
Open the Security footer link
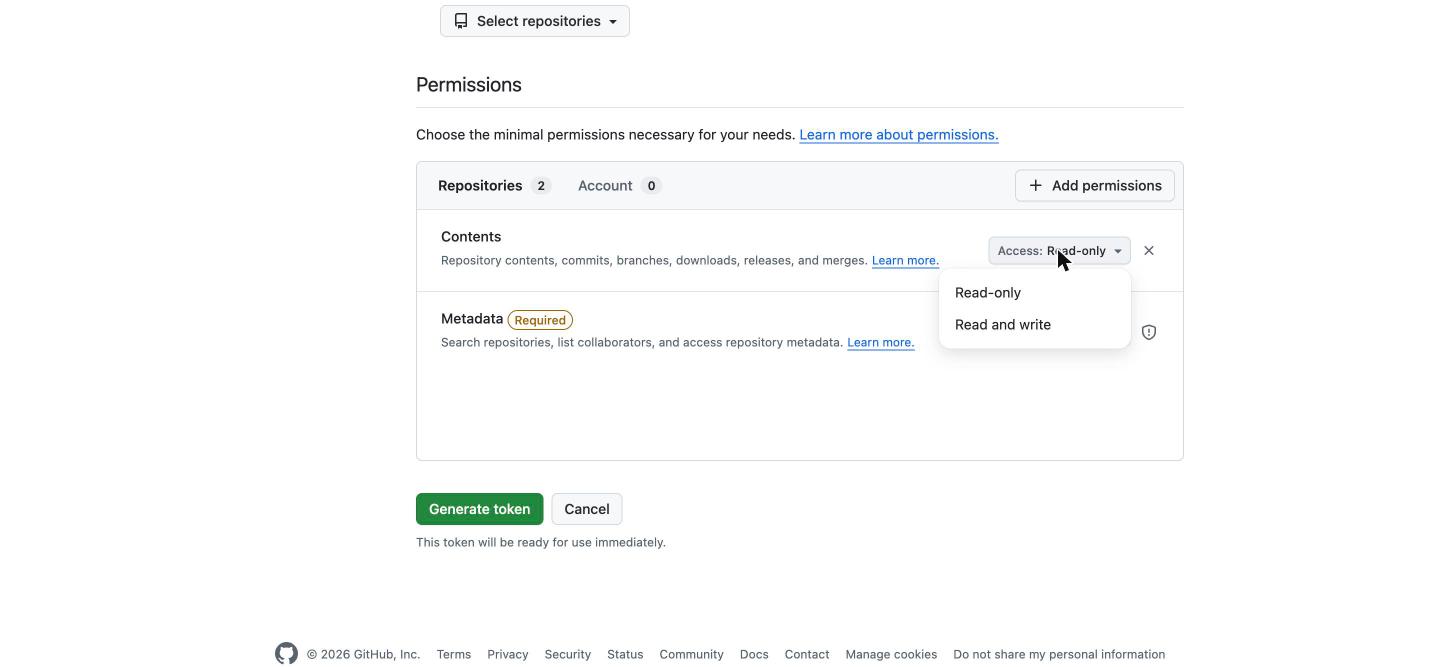point(568,654)
